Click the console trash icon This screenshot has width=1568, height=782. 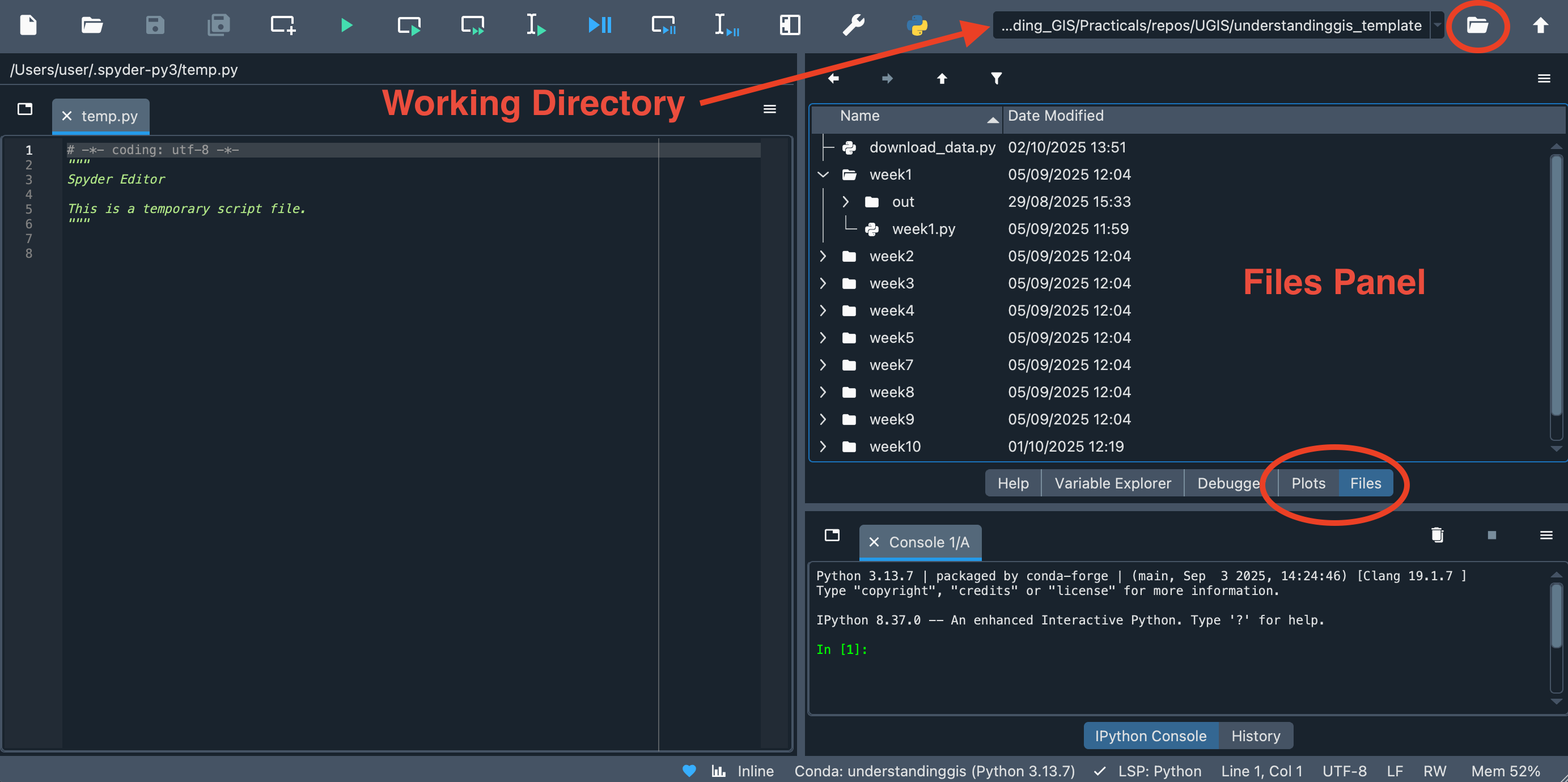tap(1436, 535)
